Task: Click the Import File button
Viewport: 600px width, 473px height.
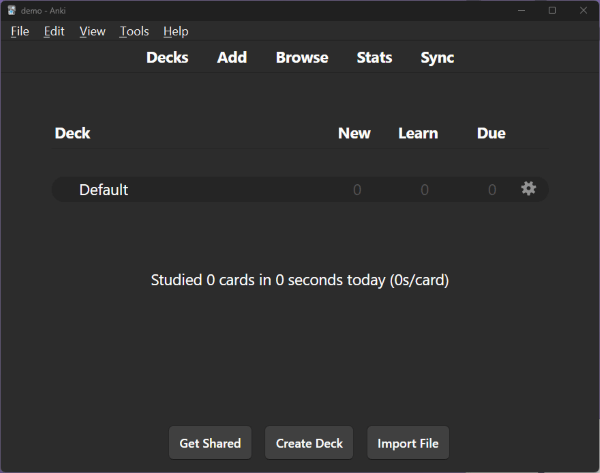Action: 408,443
